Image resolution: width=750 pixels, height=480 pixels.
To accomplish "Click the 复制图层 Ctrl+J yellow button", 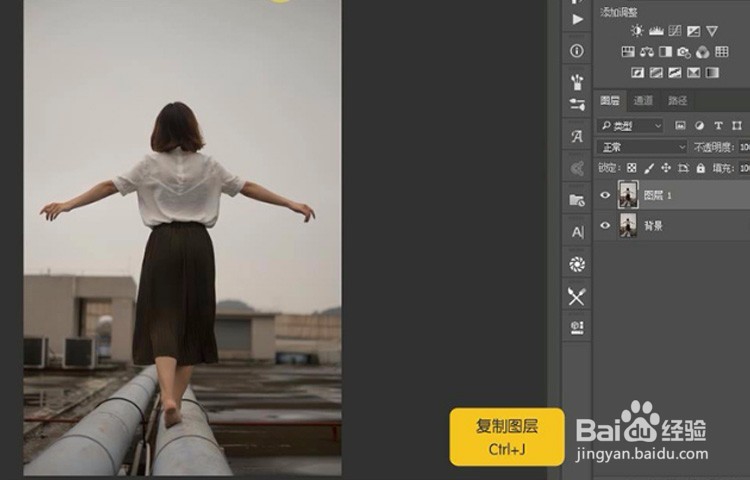I will coord(507,437).
